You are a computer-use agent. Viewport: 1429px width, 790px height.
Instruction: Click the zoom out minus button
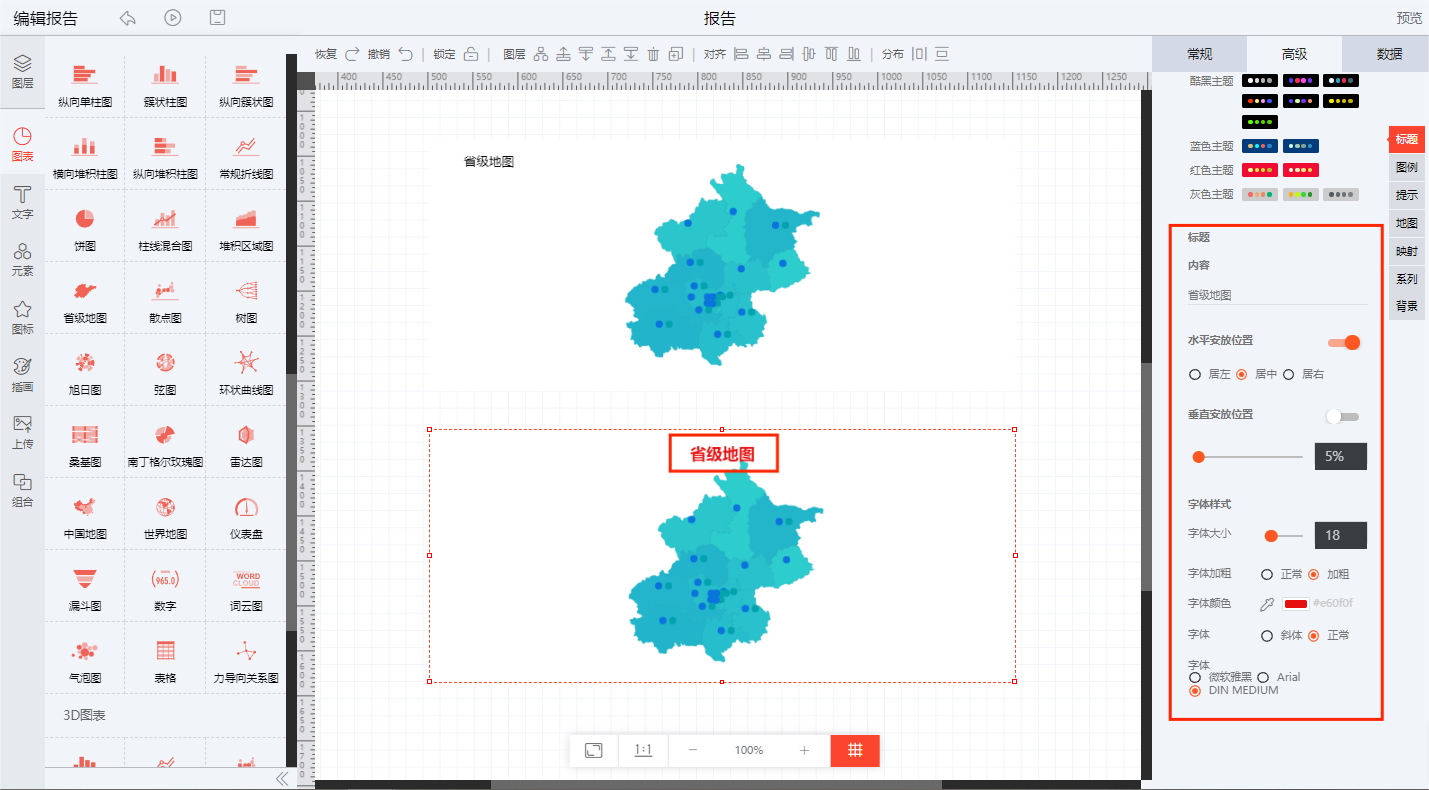[692, 750]
